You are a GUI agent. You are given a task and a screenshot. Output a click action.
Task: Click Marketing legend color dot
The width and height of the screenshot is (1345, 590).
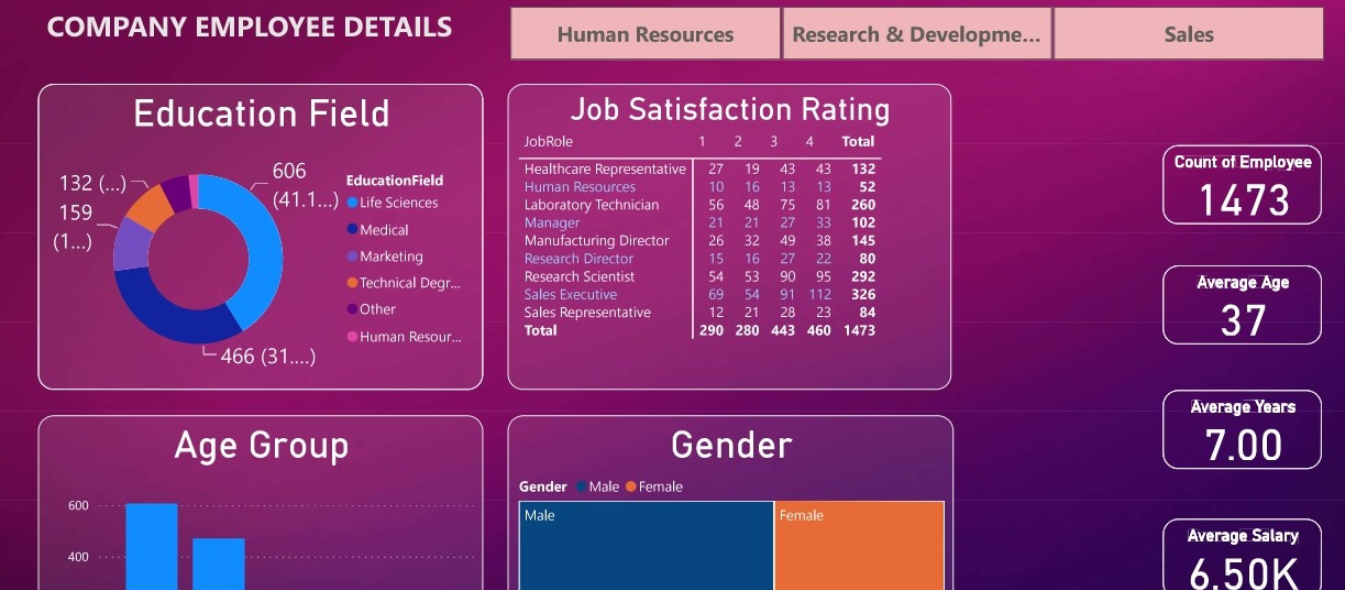pos(352,256)
